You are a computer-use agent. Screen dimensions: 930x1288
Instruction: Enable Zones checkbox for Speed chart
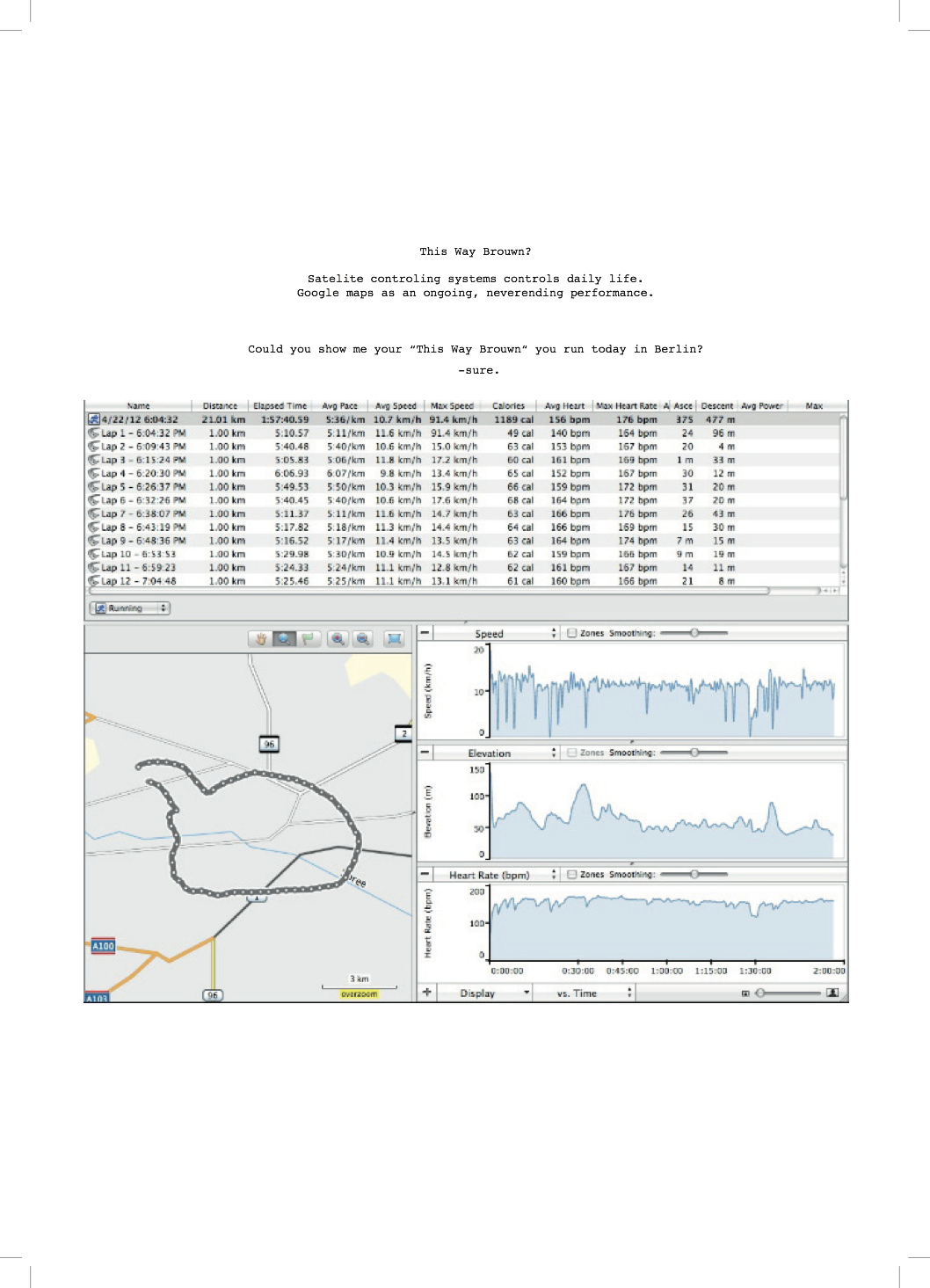click(572, 633)
